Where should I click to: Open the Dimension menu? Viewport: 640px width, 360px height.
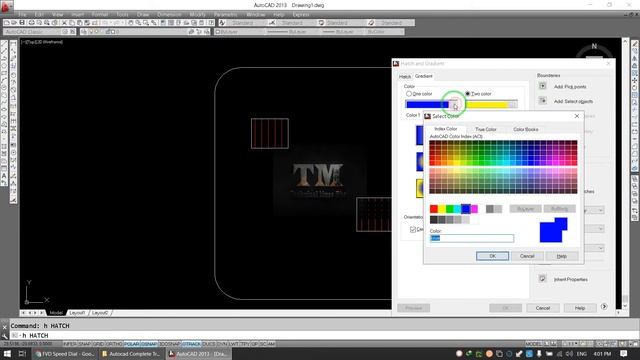169,14
